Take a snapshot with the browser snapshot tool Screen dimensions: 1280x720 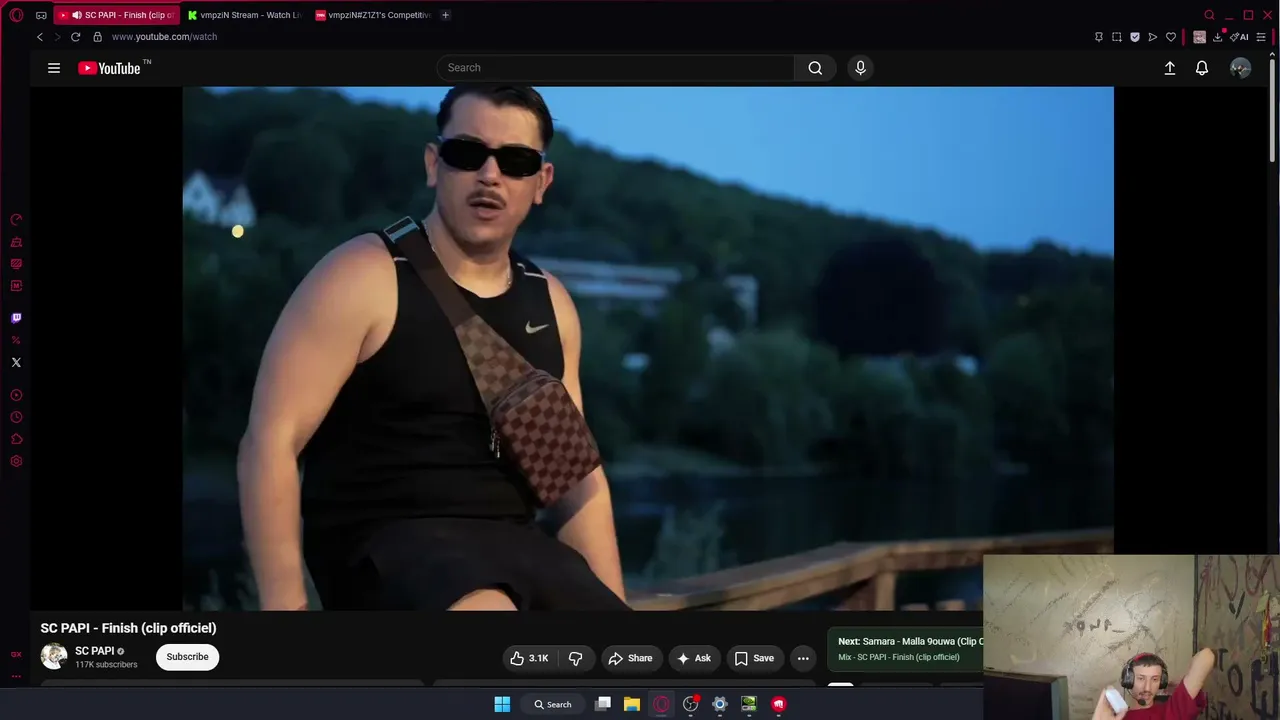[1117, 37]
